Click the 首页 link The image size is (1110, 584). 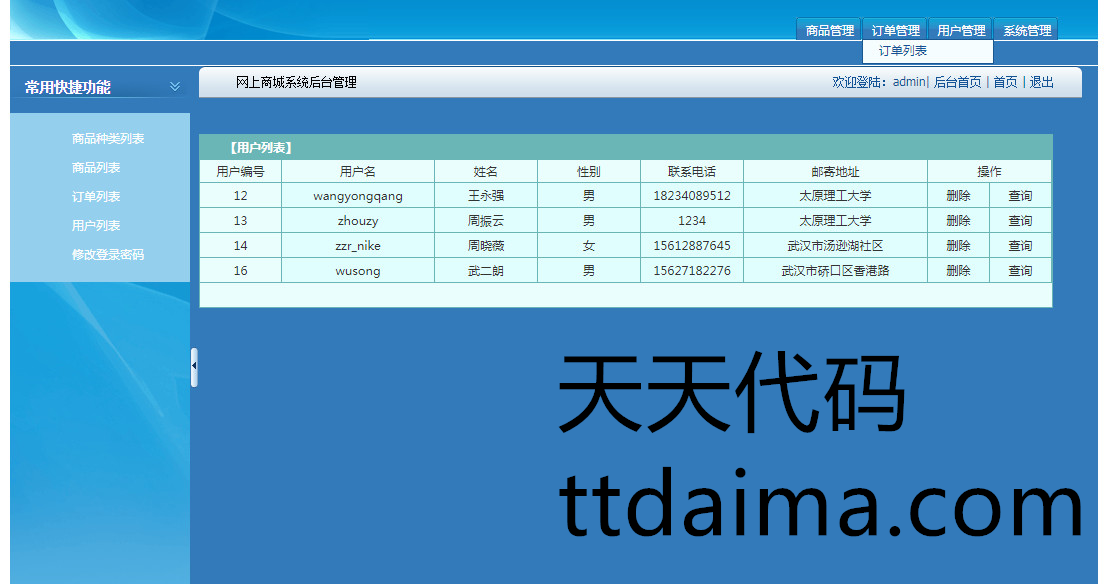(x=1005, y=82)
